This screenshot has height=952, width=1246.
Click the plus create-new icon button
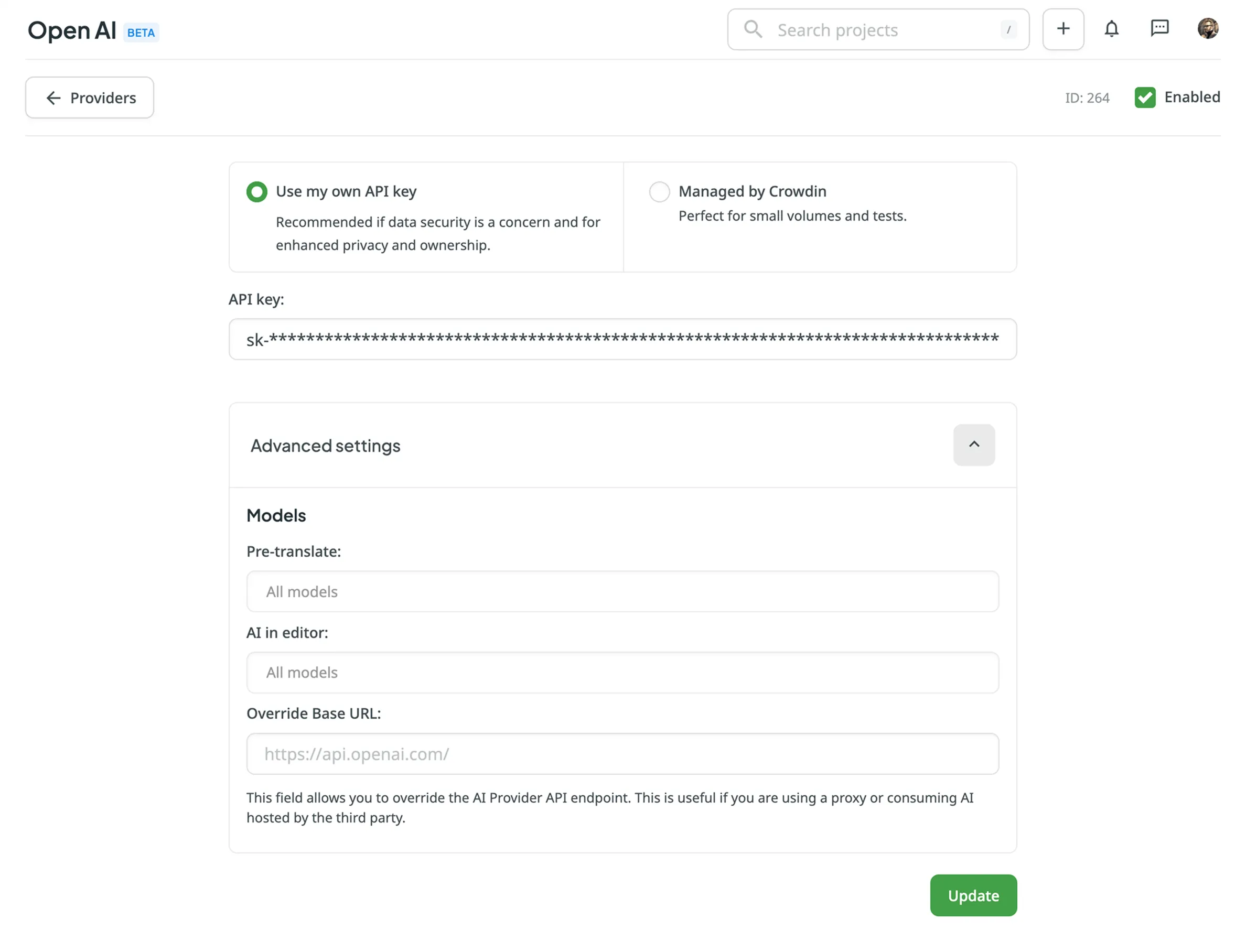[1063, 29]
